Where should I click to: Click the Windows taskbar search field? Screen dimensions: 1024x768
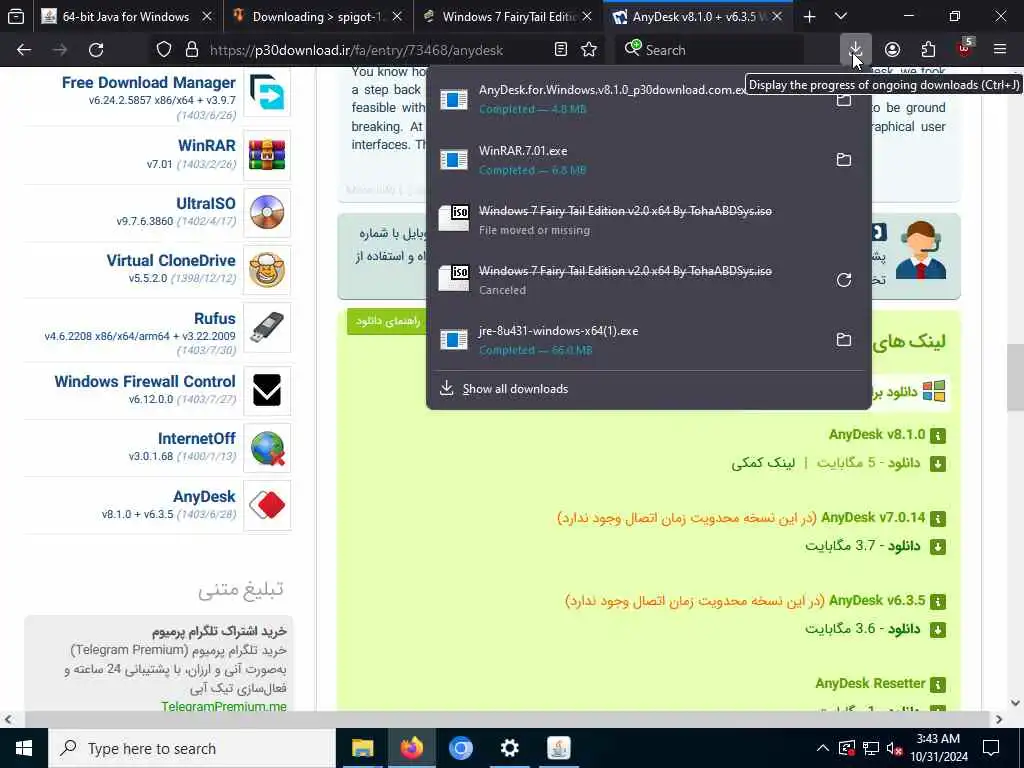[193, 748]
